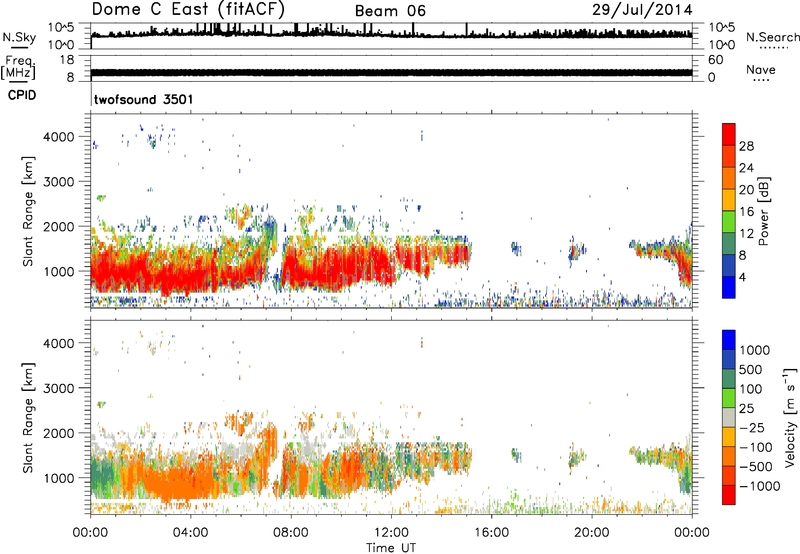Click the '25' label on the velocity colorbar
This screenshot has height=554, width=800.
(x=746, y=409)
